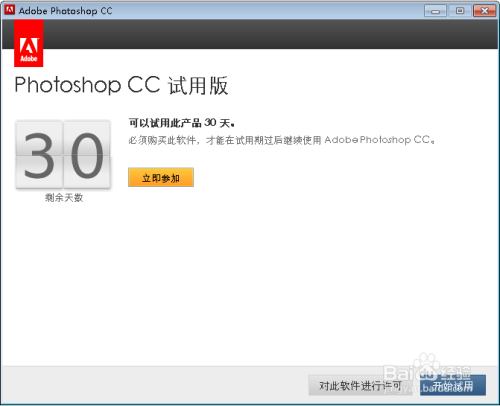Screen dimensions: 500x406
Task: Click the Adobe Photoshop CC title bar text
Action: tap(65, 11)
